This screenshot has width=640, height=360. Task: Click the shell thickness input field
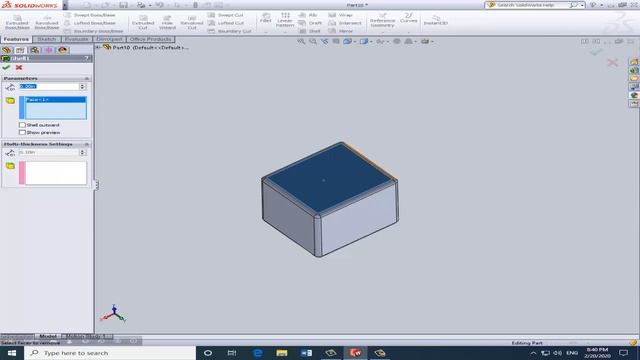49,87
